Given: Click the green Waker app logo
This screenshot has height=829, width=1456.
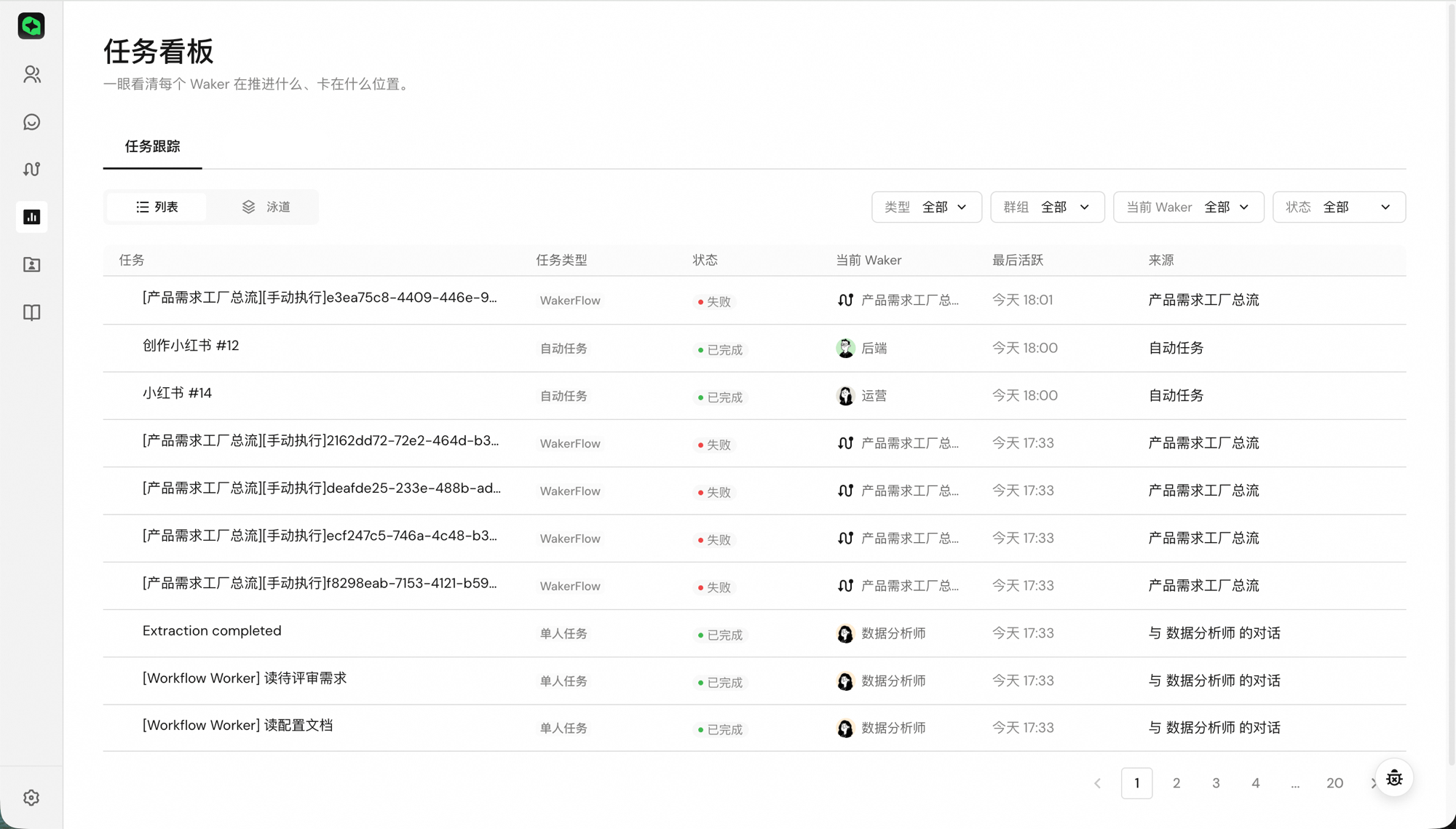Looking at the screenshot, I should tap(31, 26).
